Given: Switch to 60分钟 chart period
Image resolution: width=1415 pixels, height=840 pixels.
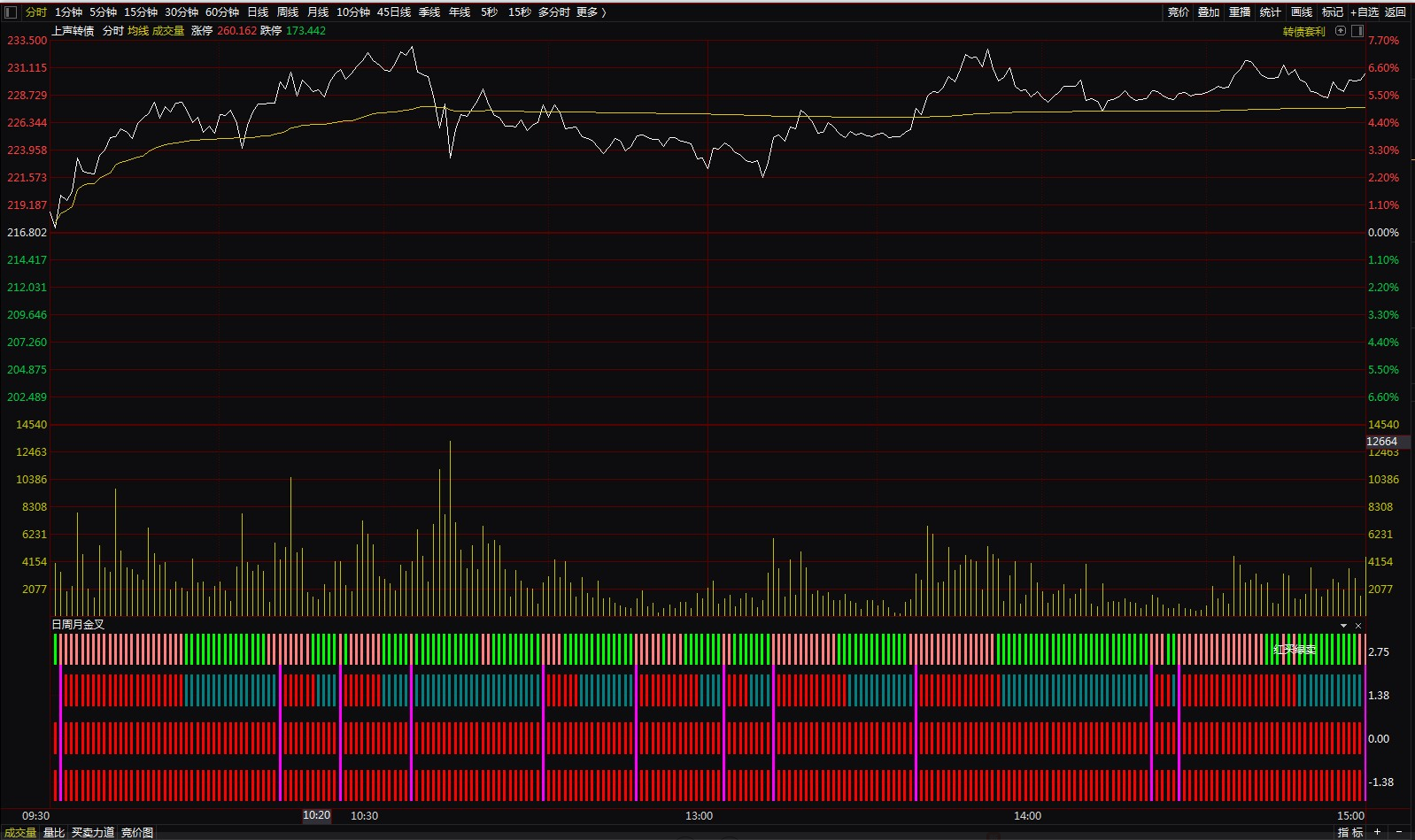Looking at the screenshot, I should tap(221, 12).
